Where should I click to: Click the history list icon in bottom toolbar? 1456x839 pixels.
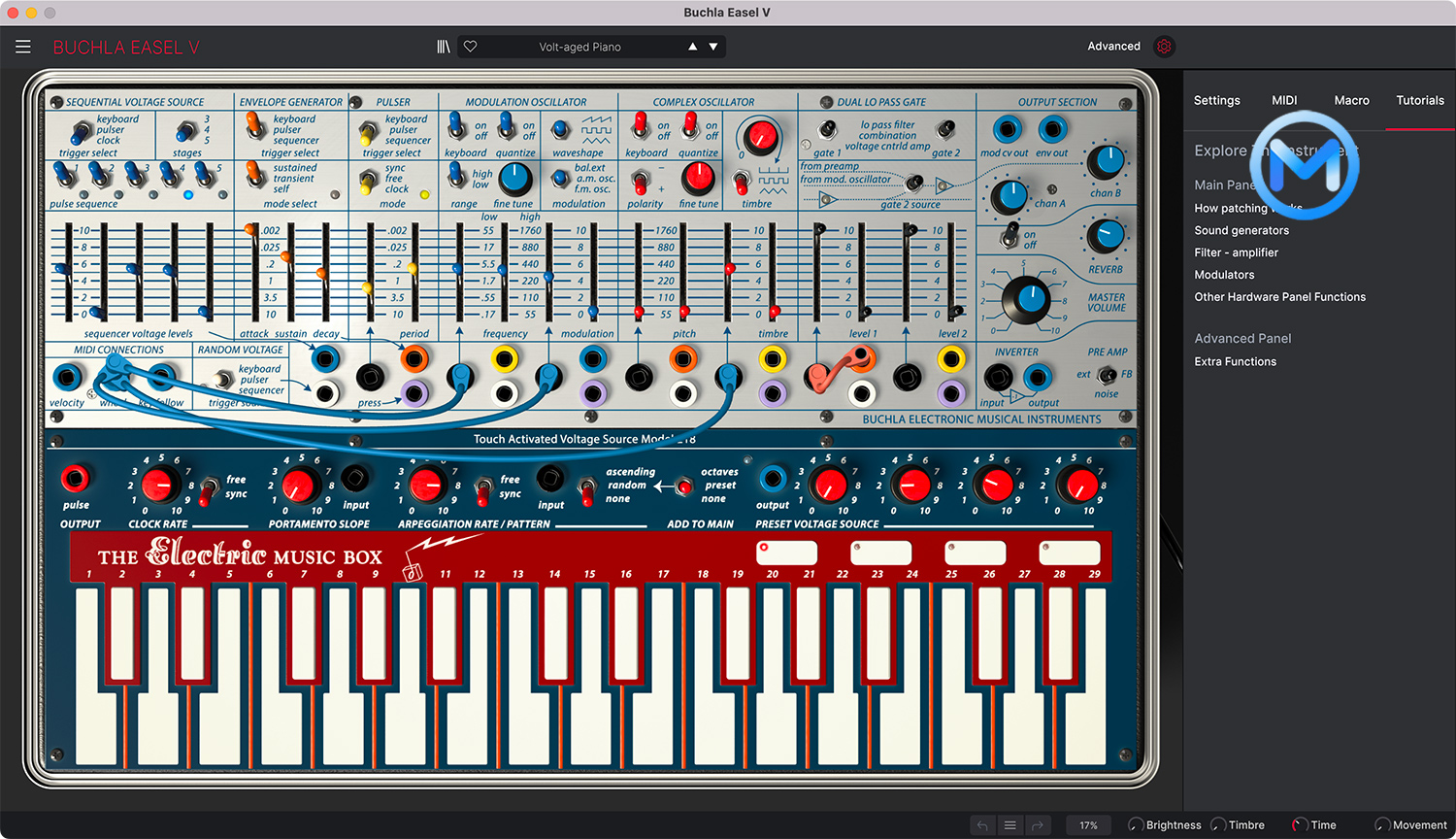point(1009,824)
